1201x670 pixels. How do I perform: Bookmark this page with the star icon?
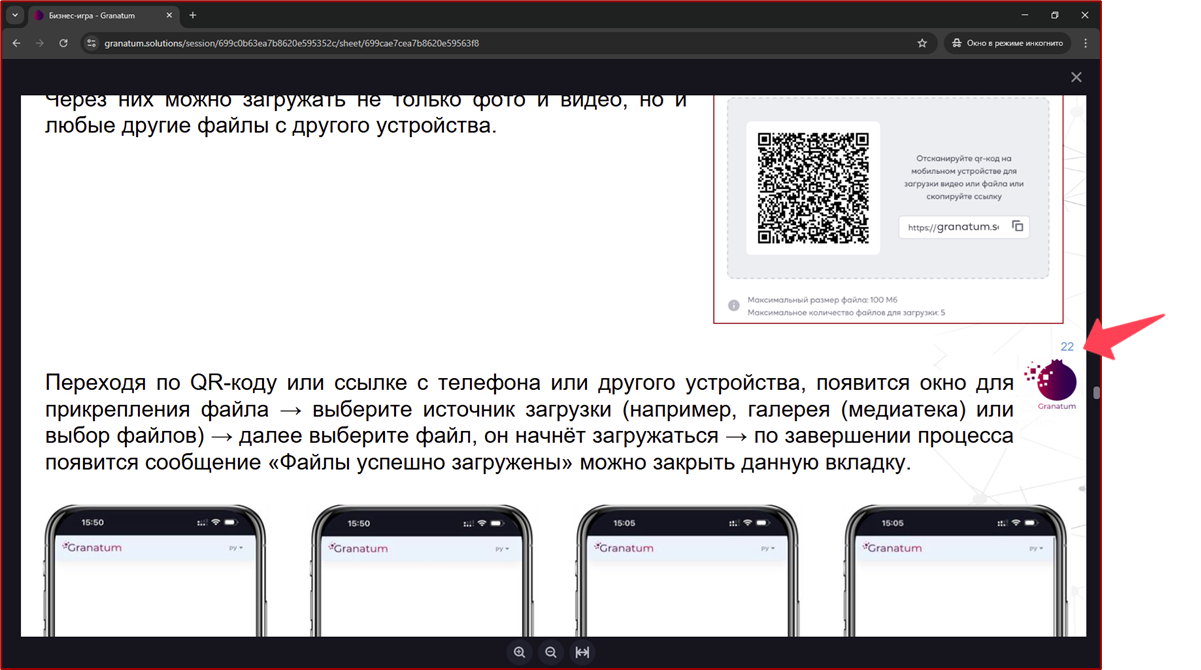(922, 43)
